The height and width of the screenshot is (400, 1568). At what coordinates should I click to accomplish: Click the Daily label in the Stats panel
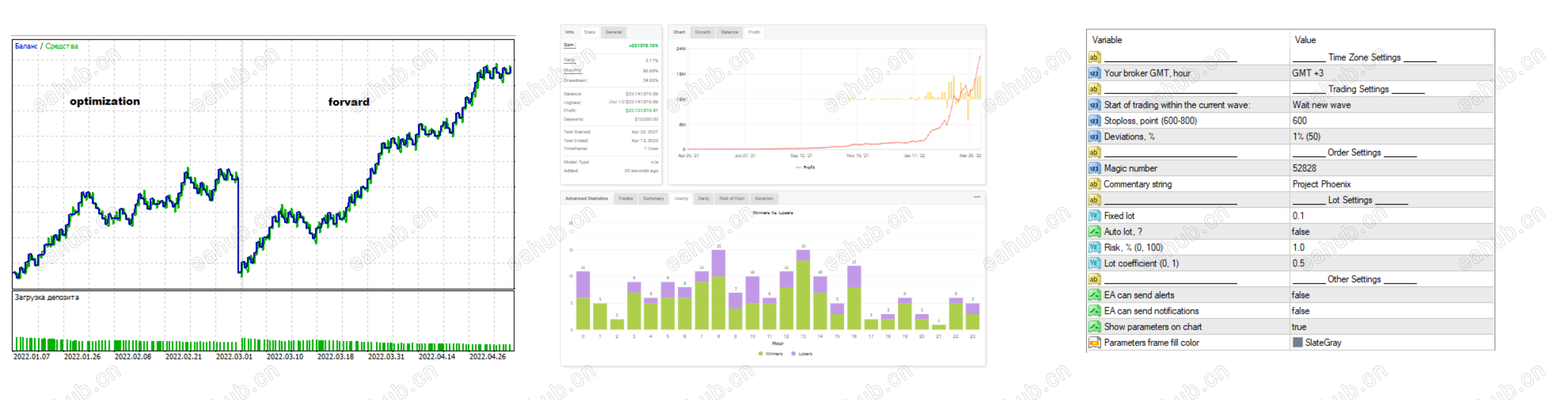pyautogui.click(x=569, y=60)
